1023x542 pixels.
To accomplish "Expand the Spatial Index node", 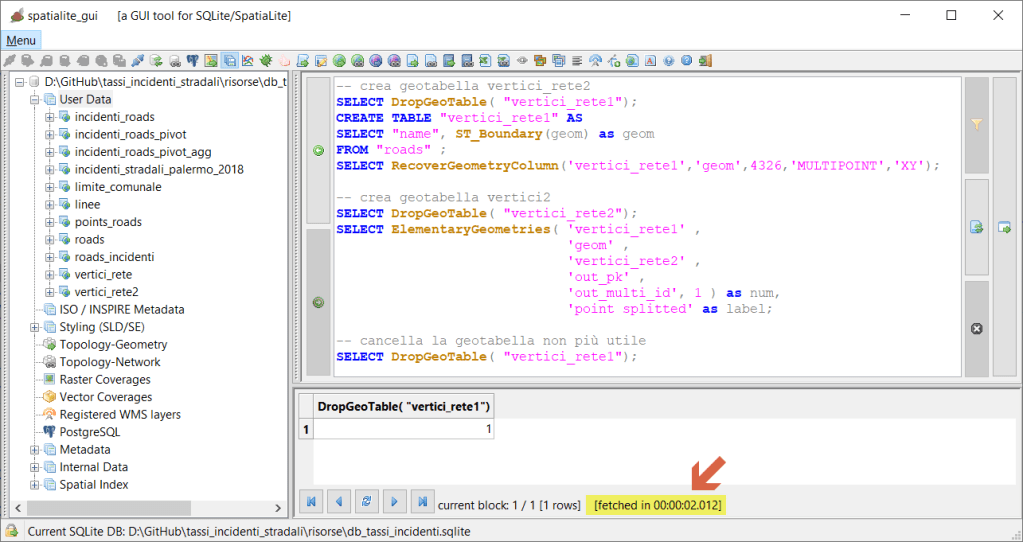I will 35,485.
